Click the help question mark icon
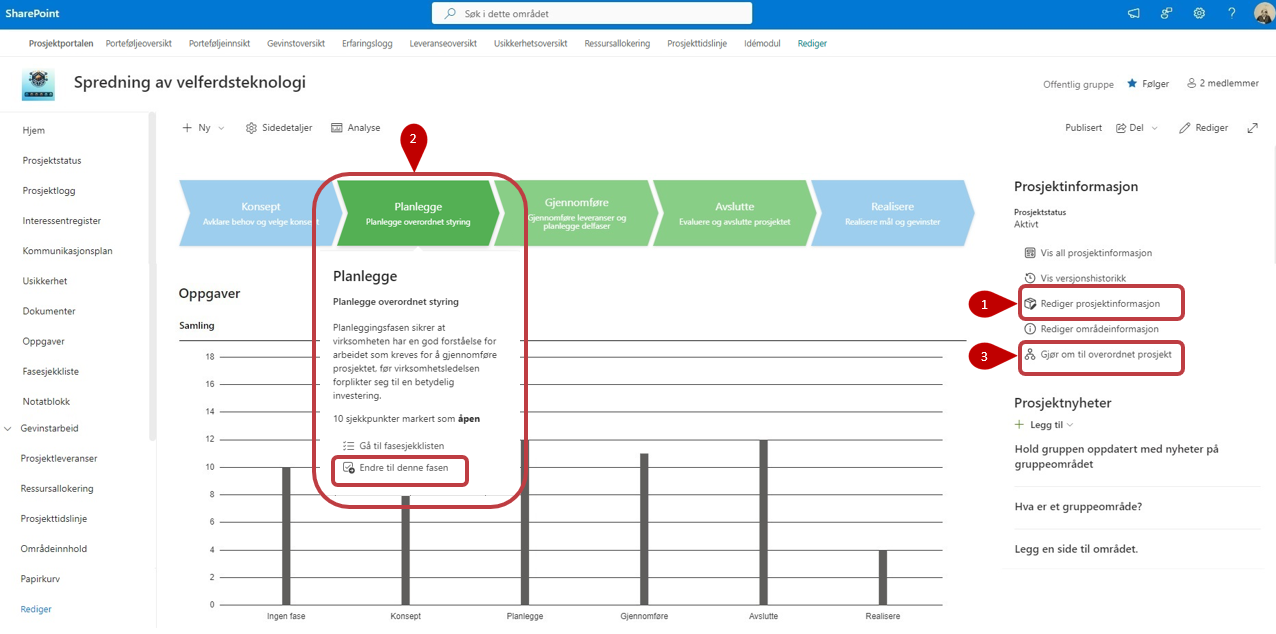 (x=1232, y=14)
